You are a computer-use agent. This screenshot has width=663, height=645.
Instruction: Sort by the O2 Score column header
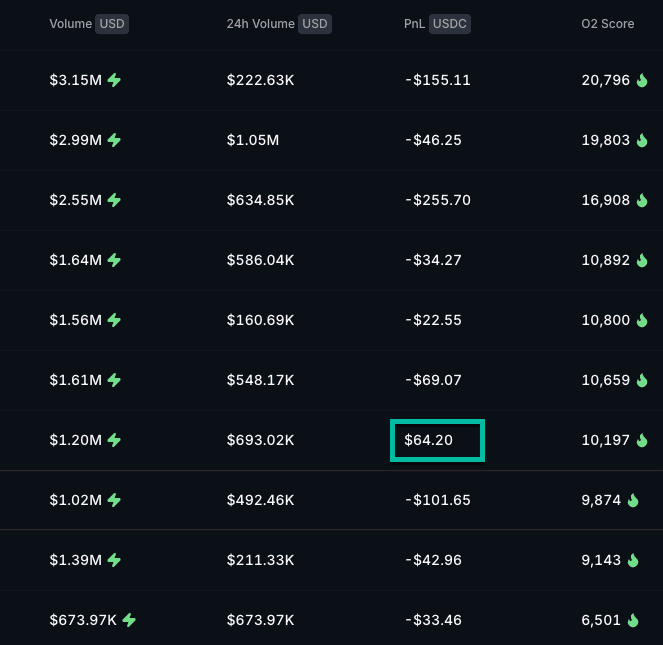point(607,24)
